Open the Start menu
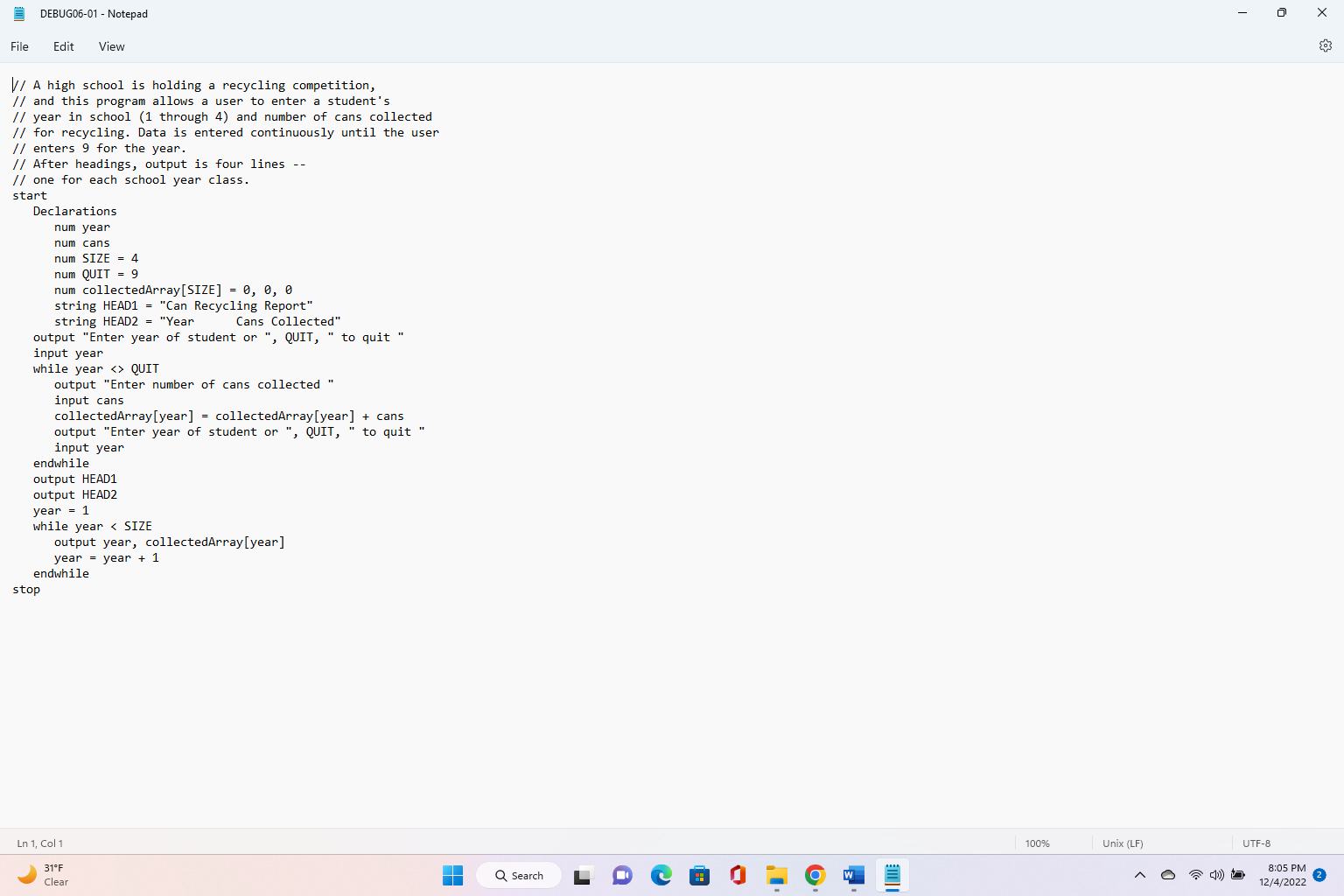Screen dimensions: 1344x896 [x=452, y=875]
